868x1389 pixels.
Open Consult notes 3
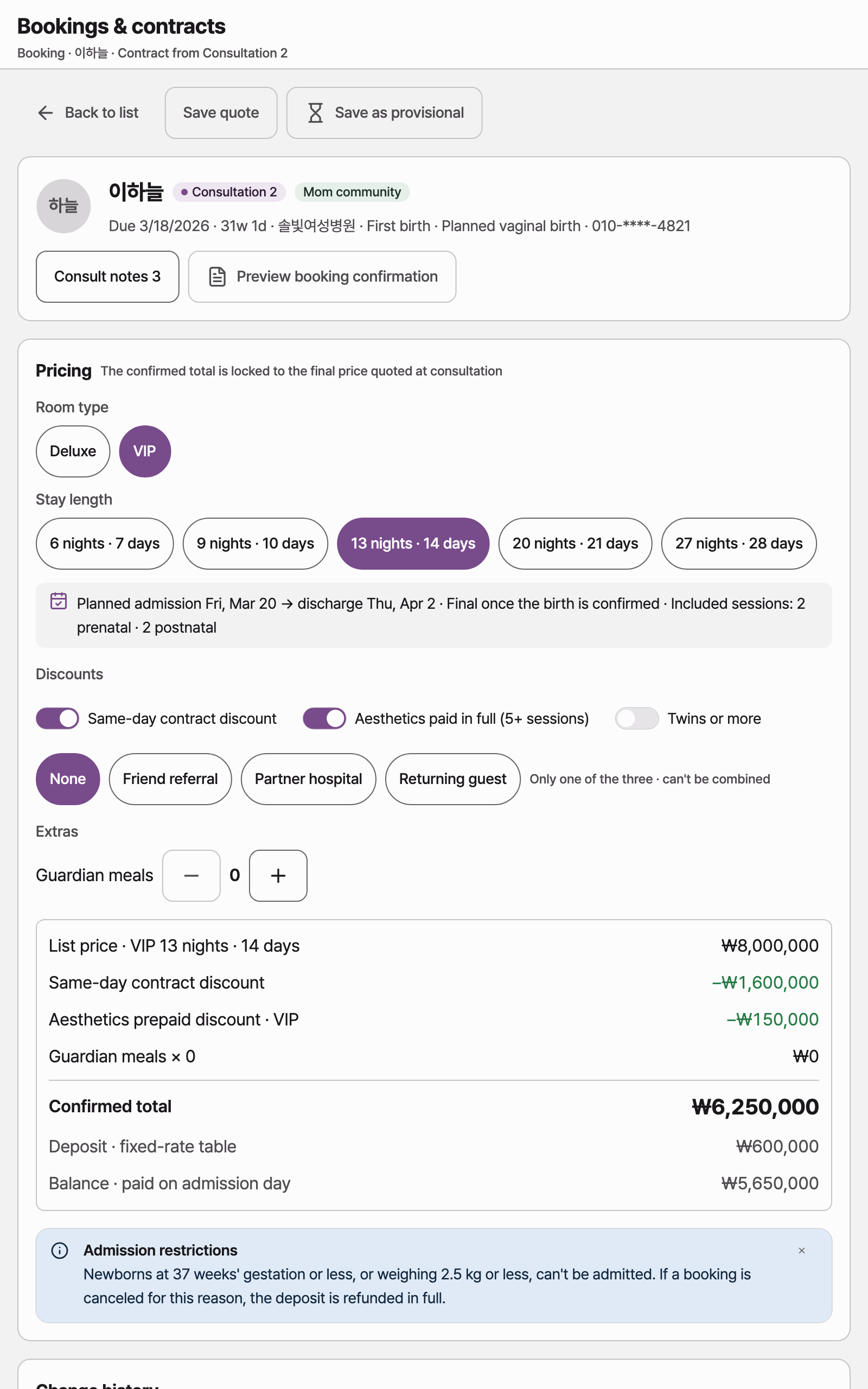pyautogui.click(x=107, y=277)
